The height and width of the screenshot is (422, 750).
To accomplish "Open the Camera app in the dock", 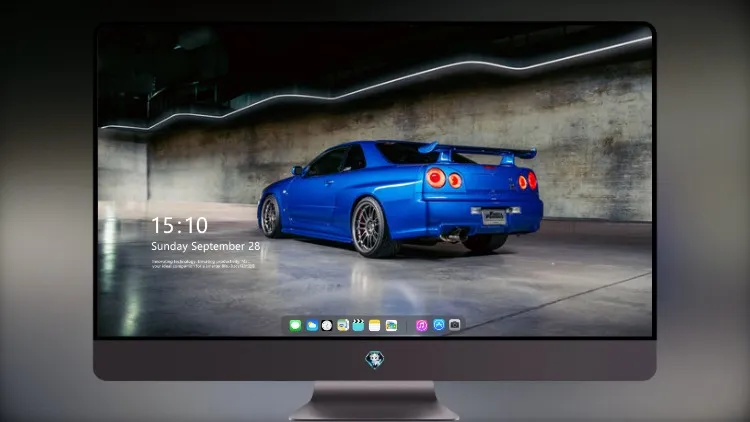I will (x=455, y=325).
